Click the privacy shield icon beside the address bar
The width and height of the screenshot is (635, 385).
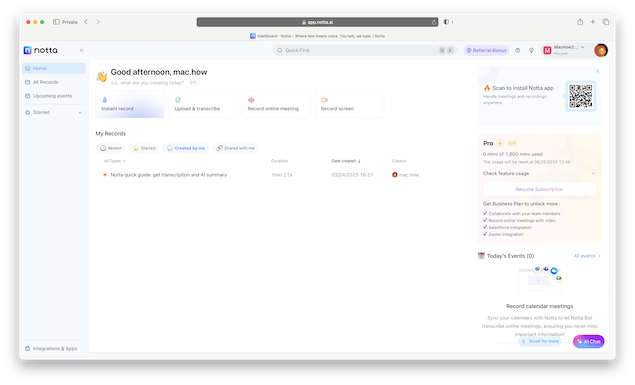[446, 22]
